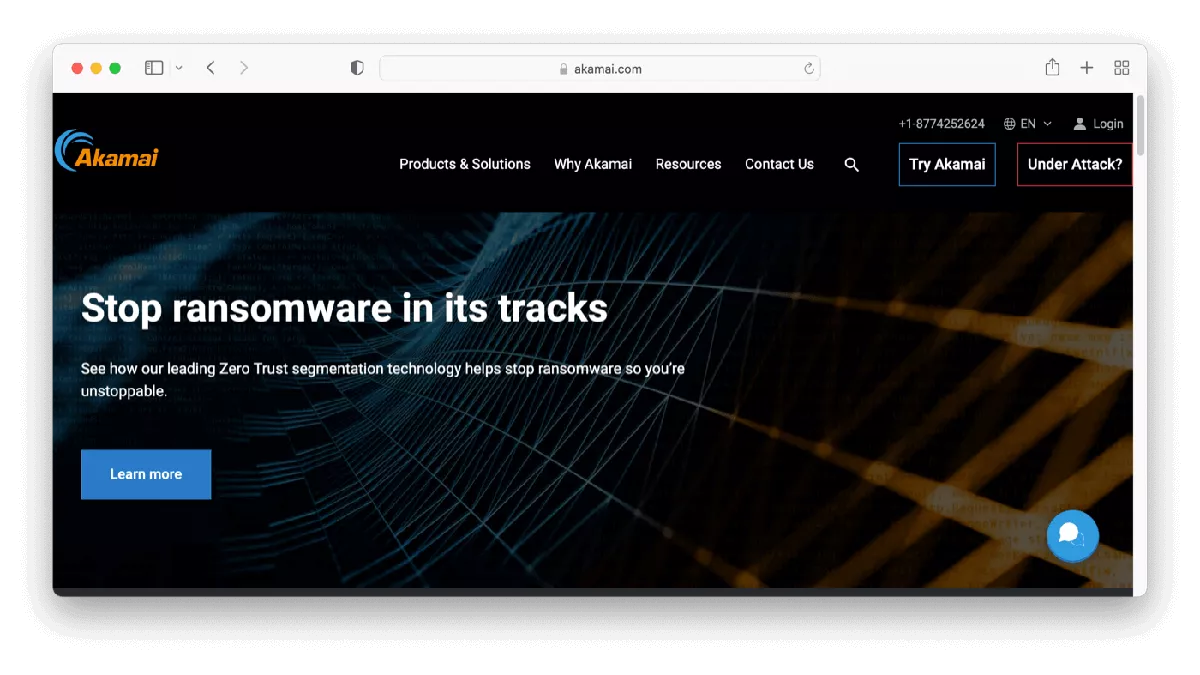Viewport: 1200px width, 675px height.
Task: Click the Safari share icon
Action: [x=1052, y=68]
